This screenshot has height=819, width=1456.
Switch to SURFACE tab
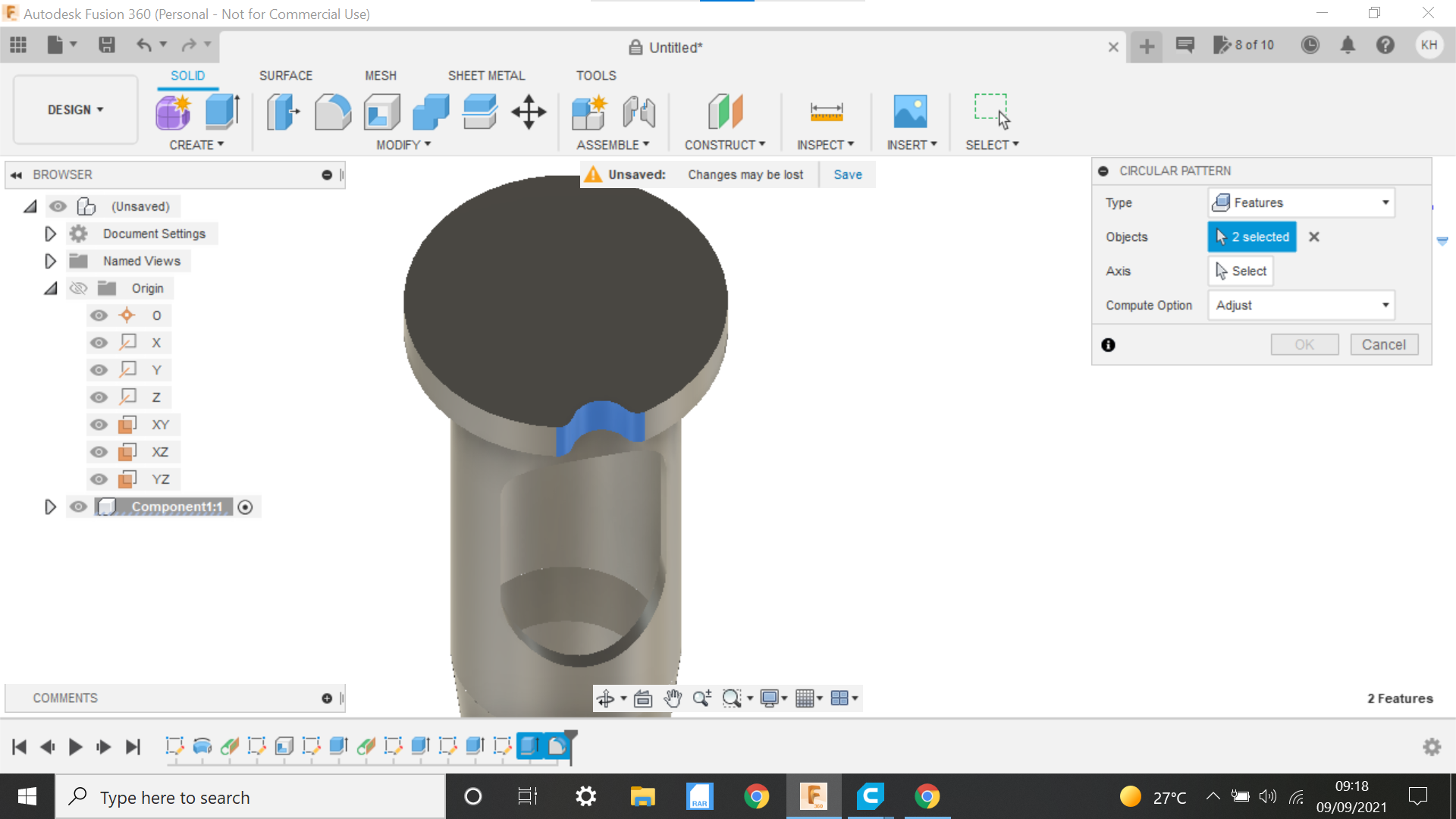pos(286,75)
